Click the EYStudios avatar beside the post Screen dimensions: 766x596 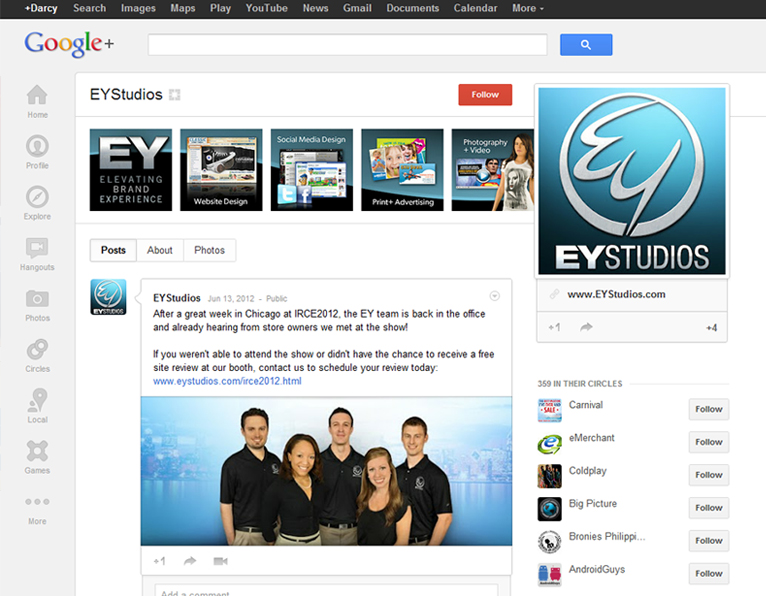click(108, 297)
